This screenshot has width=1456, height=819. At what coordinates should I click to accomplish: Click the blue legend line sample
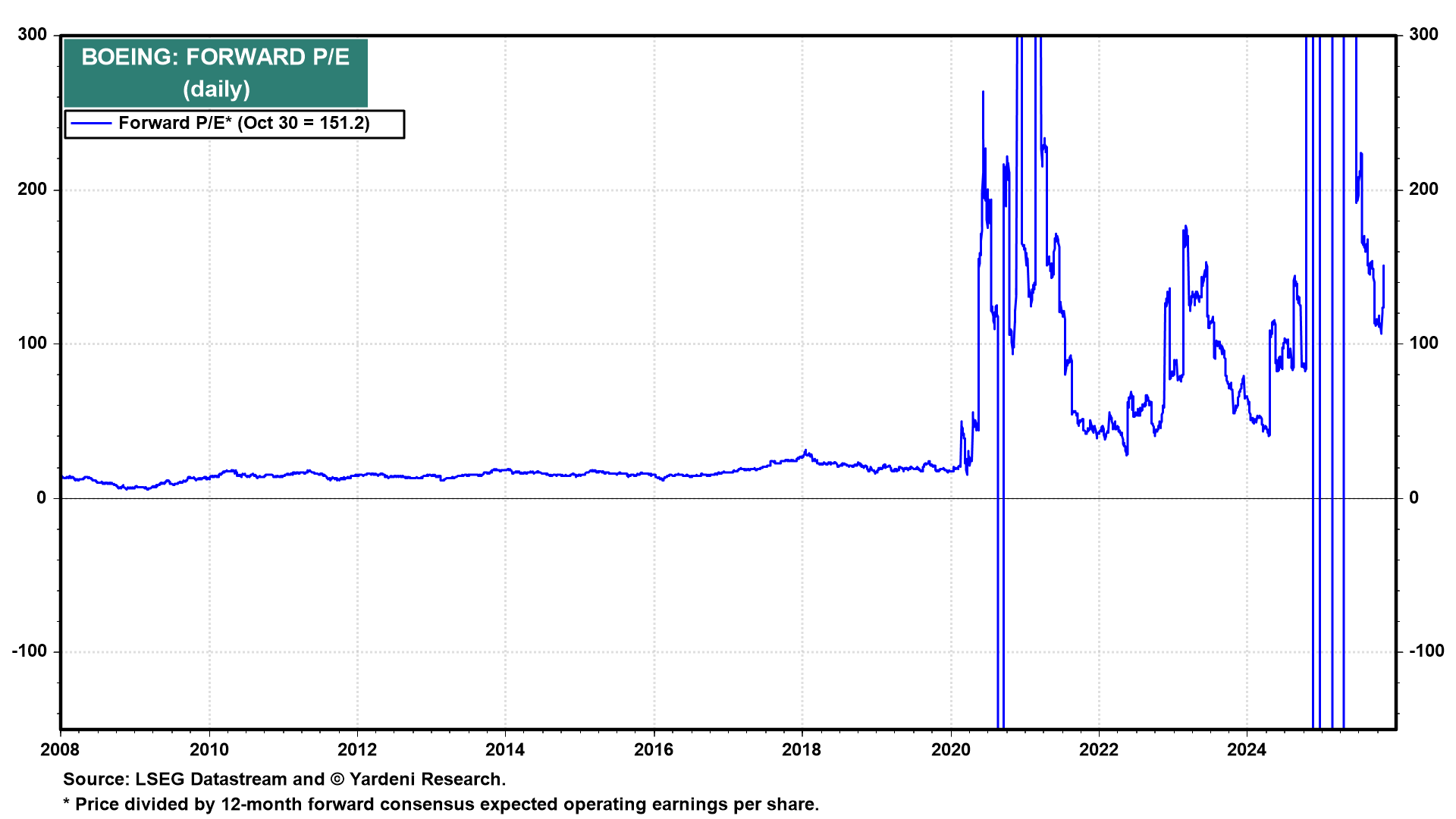[x=91, y=124]
